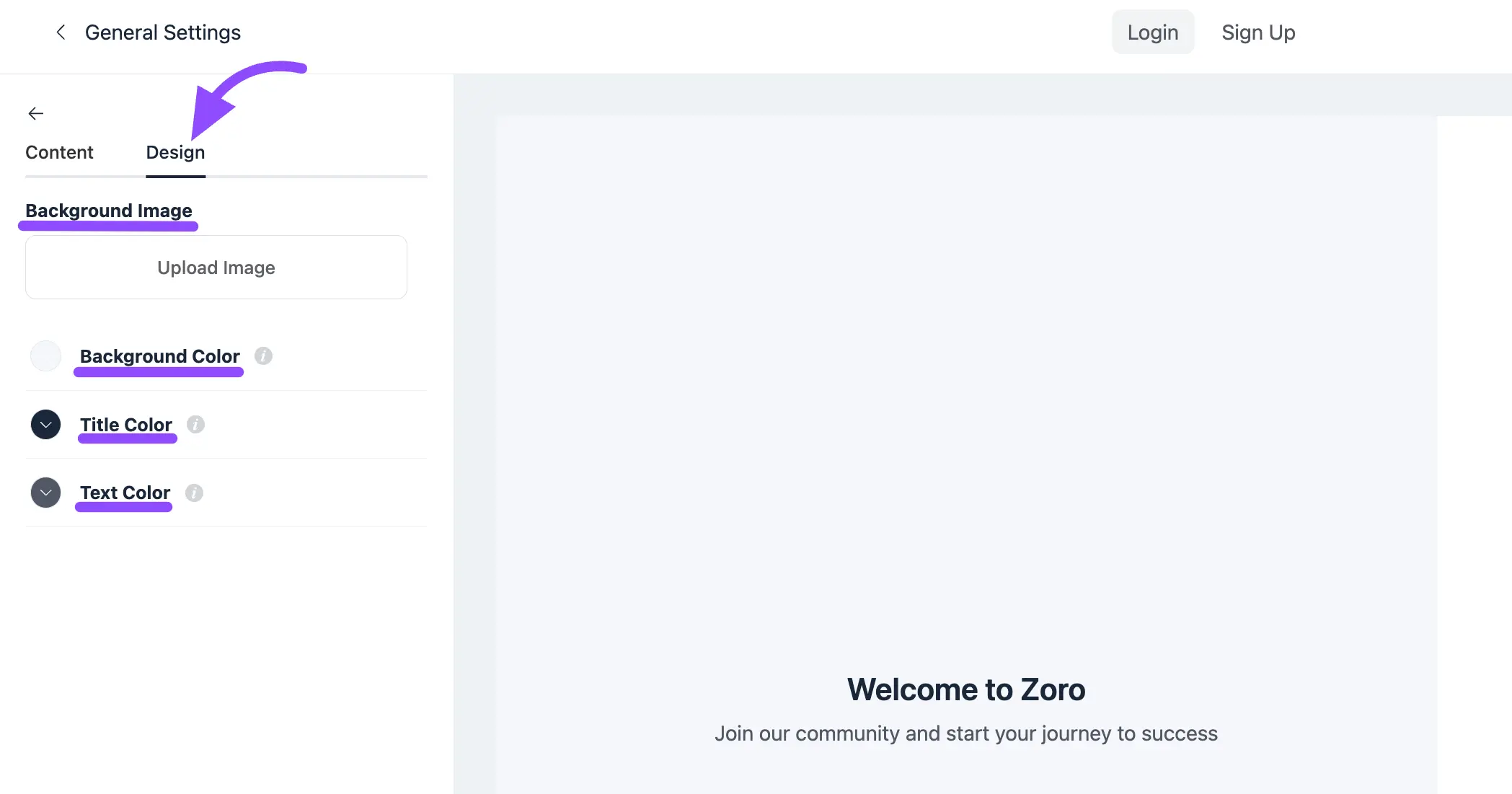Screen dimensions: 1512x794
Task: Click the General Settings back chevron
Action: coord(61,32)
